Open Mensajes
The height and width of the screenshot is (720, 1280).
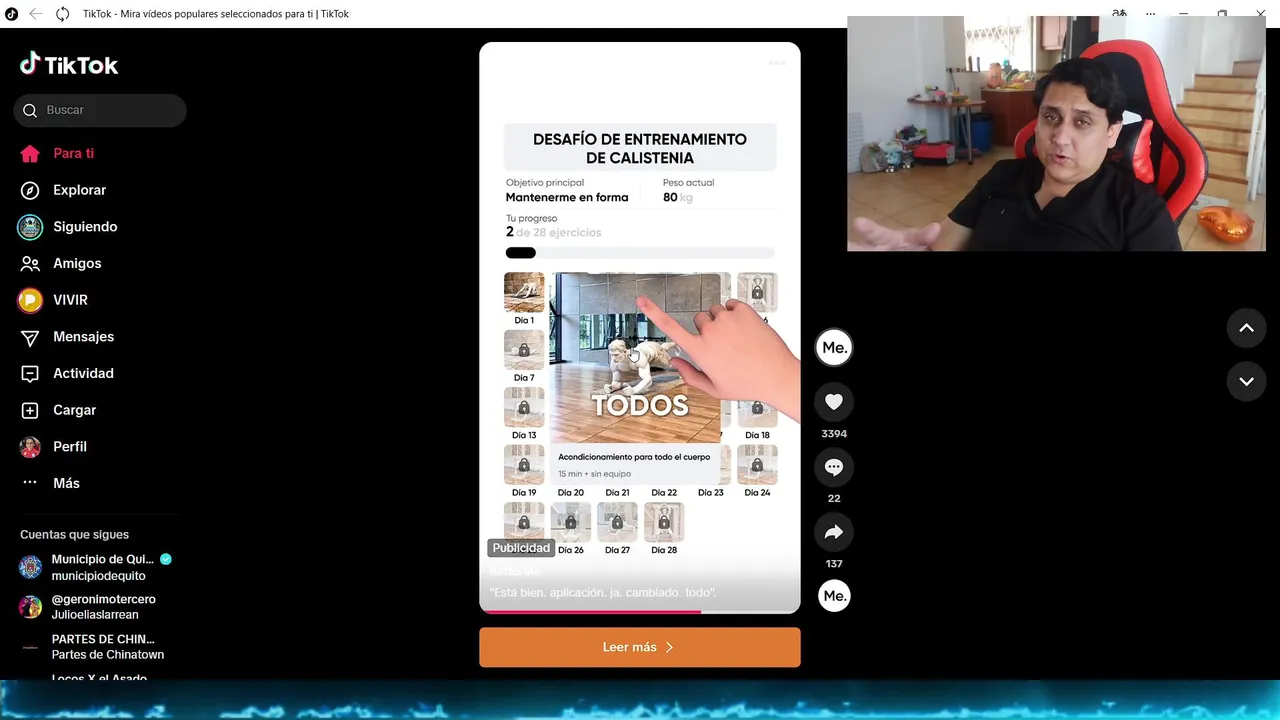tap(83, 337)
